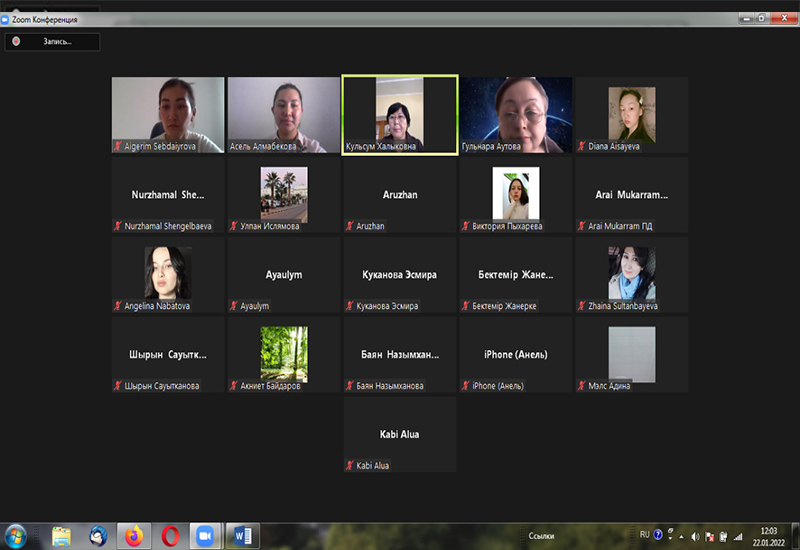The width and height of the screenshot is (800, 550).
Task: Click the iPhone (Анель) participant tile
Action: 516,355
